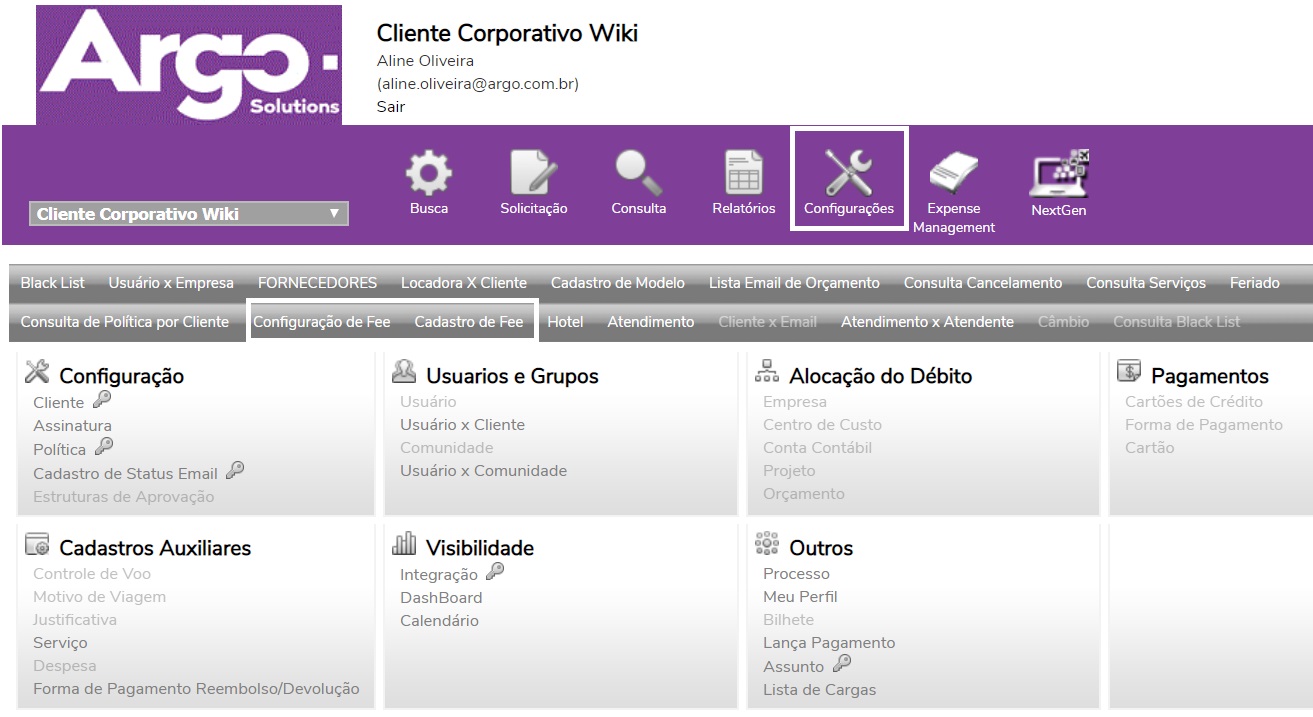This screenshot has width=1313, height=717.
Task: Open the NextGen module
Action: pyautogui.click(x=1058, y=180)
